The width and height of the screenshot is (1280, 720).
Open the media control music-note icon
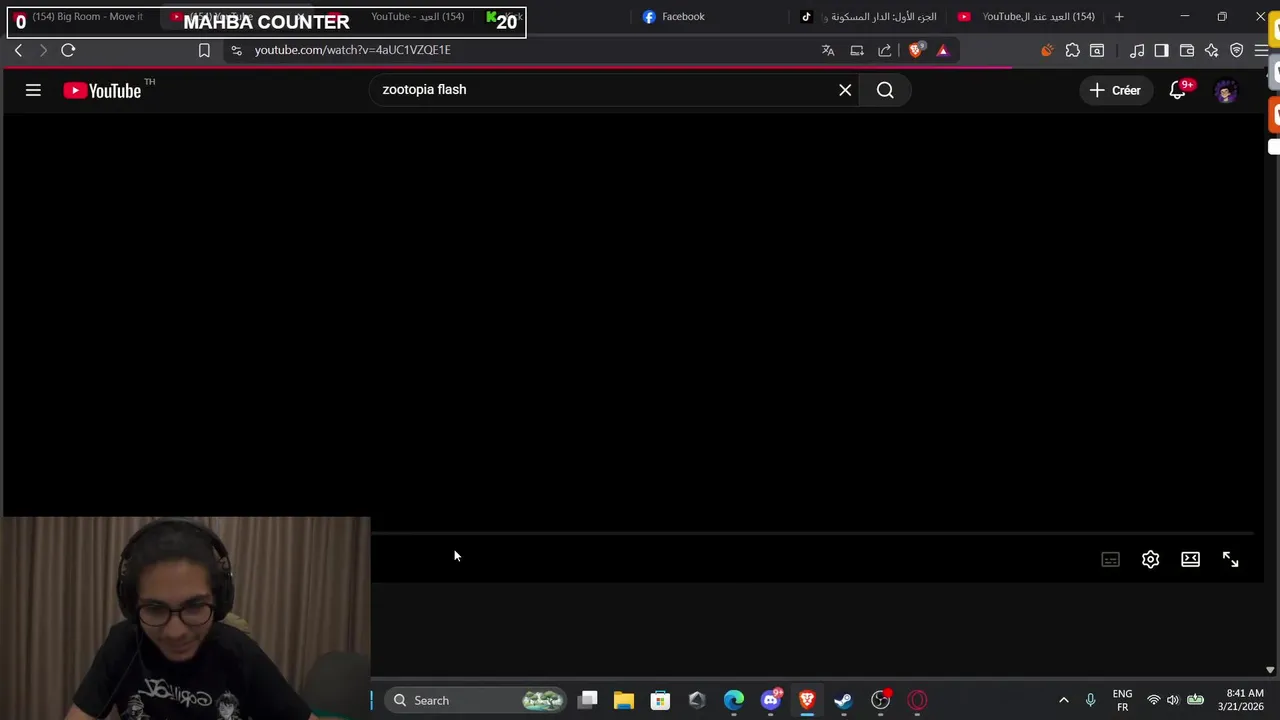coord(1137,50)
